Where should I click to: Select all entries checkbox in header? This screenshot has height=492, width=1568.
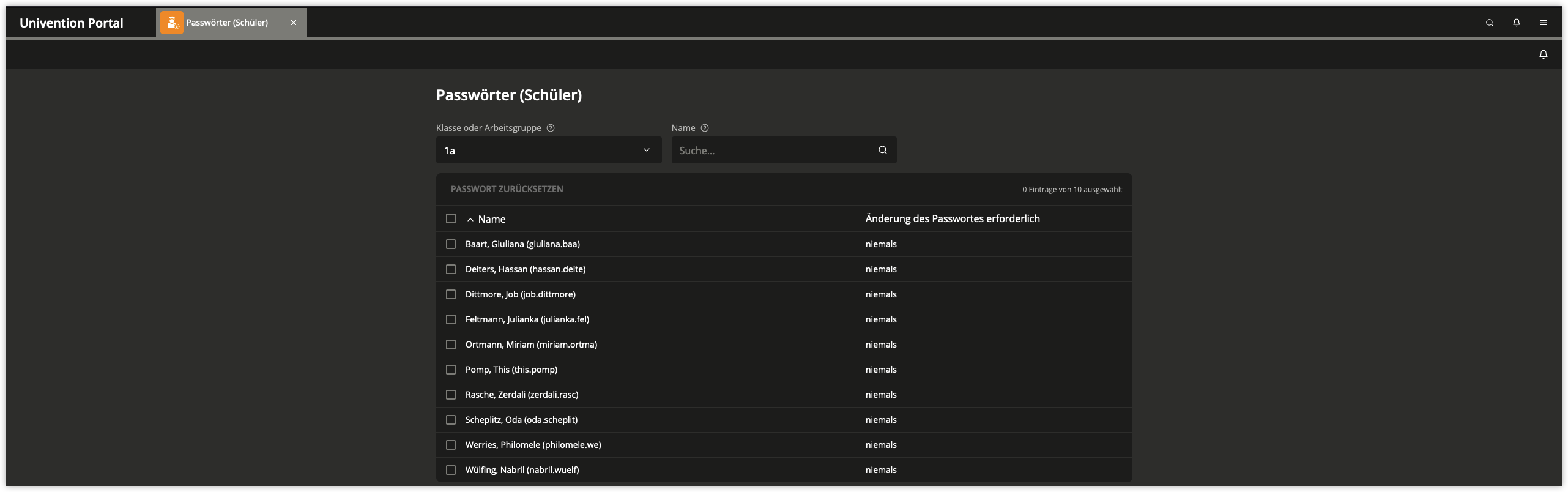point(451,218)
